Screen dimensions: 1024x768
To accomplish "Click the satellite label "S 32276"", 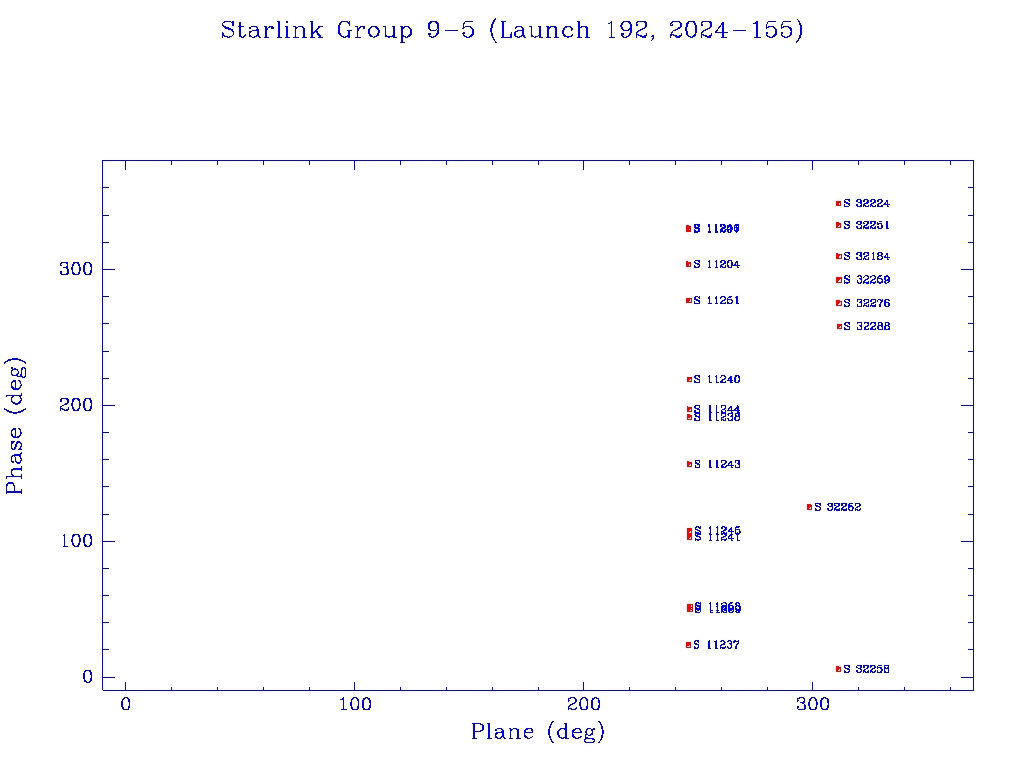I will (x=866, y=304).
